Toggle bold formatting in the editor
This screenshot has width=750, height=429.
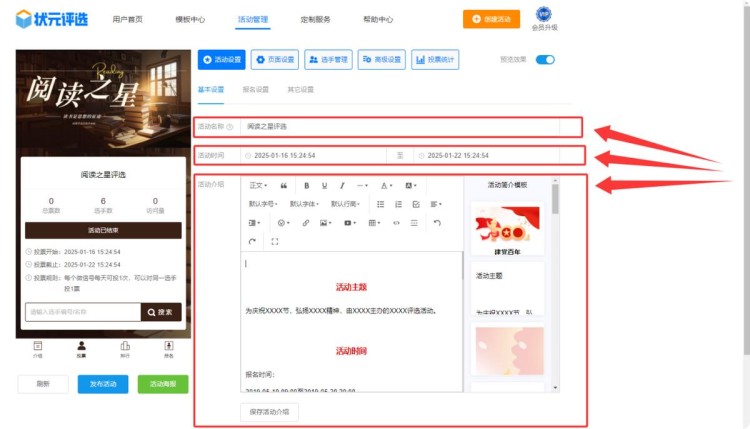306,185
